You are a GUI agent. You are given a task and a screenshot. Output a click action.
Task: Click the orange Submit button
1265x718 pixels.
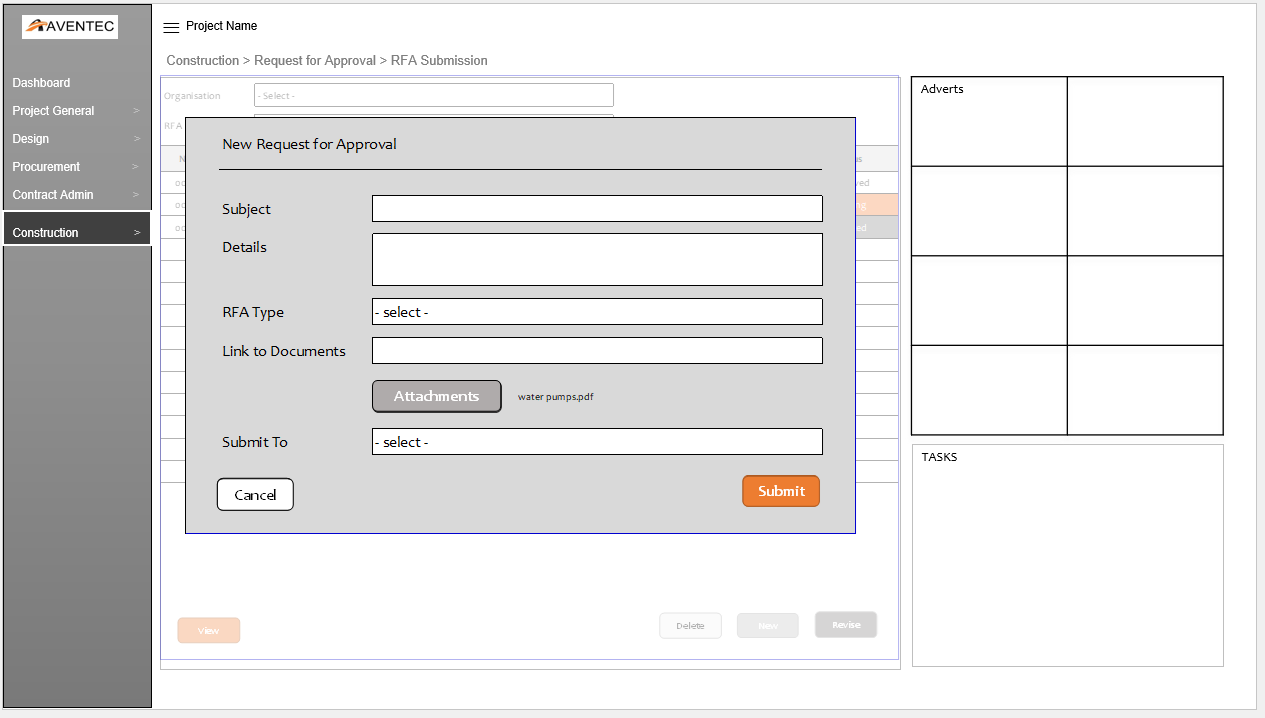781,491
